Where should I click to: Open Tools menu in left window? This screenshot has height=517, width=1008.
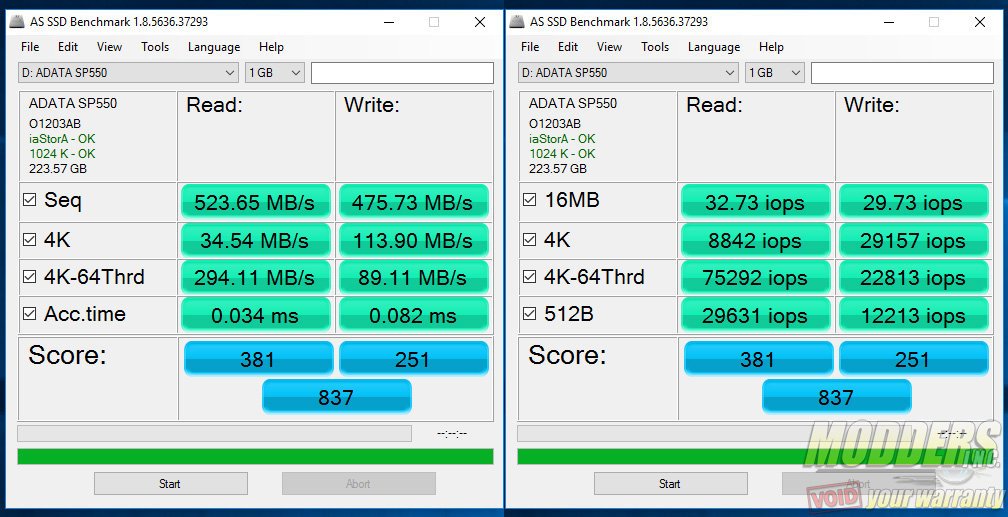pyautogui.click(x=155, y=47)
